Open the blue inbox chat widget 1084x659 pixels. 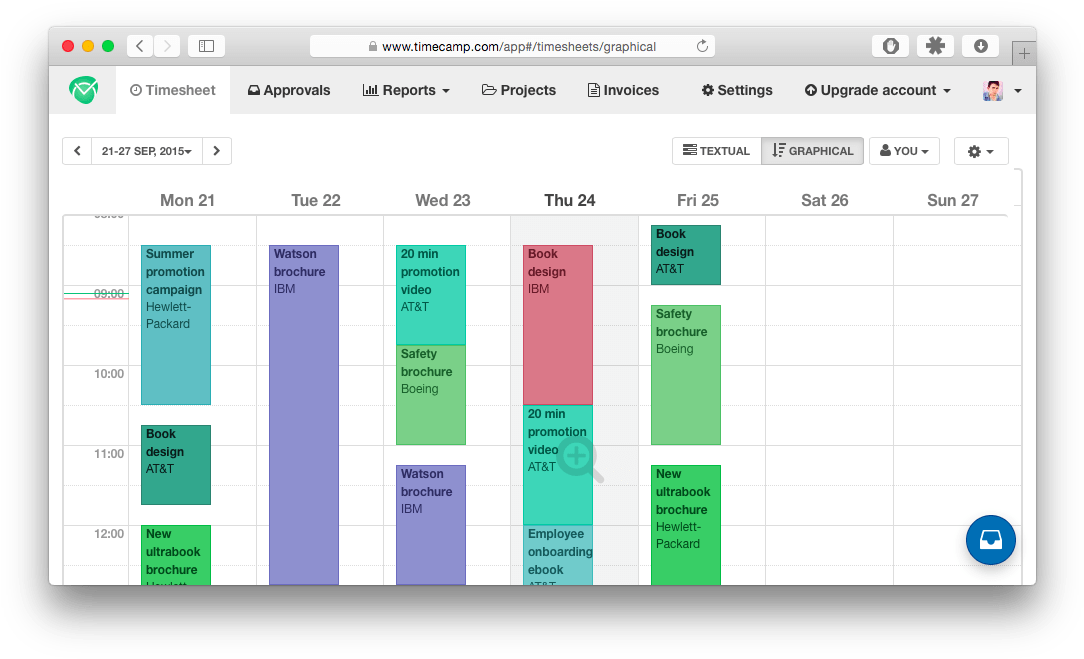990,540
